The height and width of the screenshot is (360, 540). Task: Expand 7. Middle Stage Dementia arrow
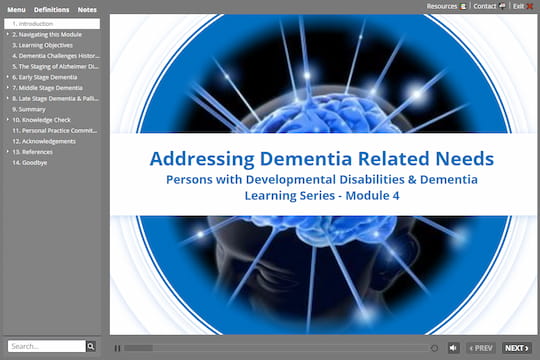[8, 88]
